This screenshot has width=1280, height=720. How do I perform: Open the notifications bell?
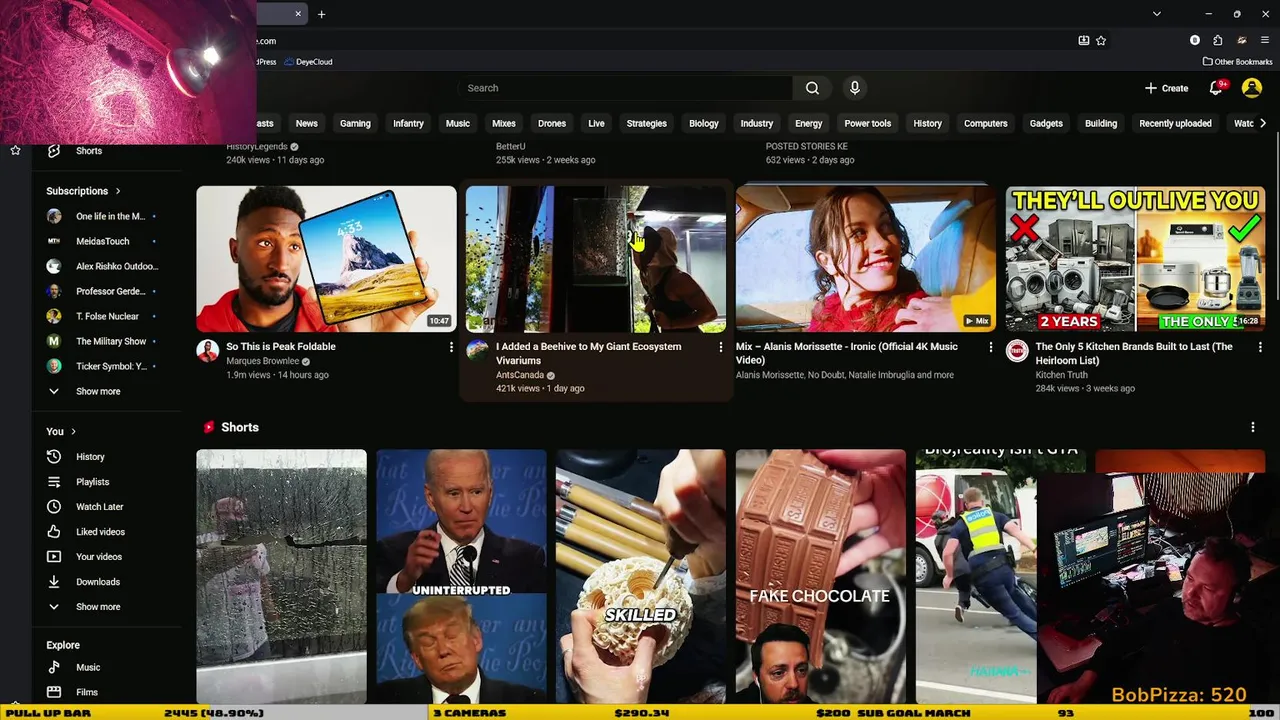1216,88
